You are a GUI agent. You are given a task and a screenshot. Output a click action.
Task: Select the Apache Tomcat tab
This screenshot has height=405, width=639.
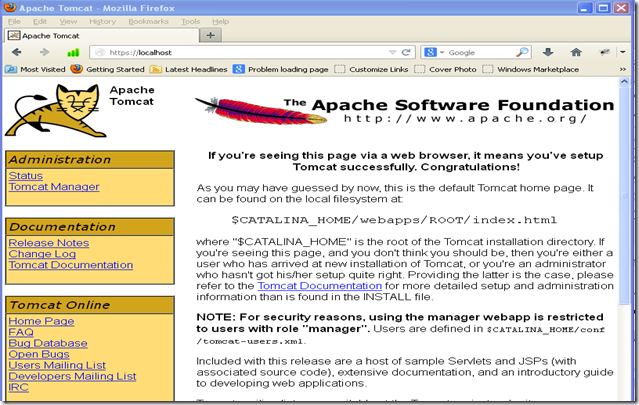102,35
